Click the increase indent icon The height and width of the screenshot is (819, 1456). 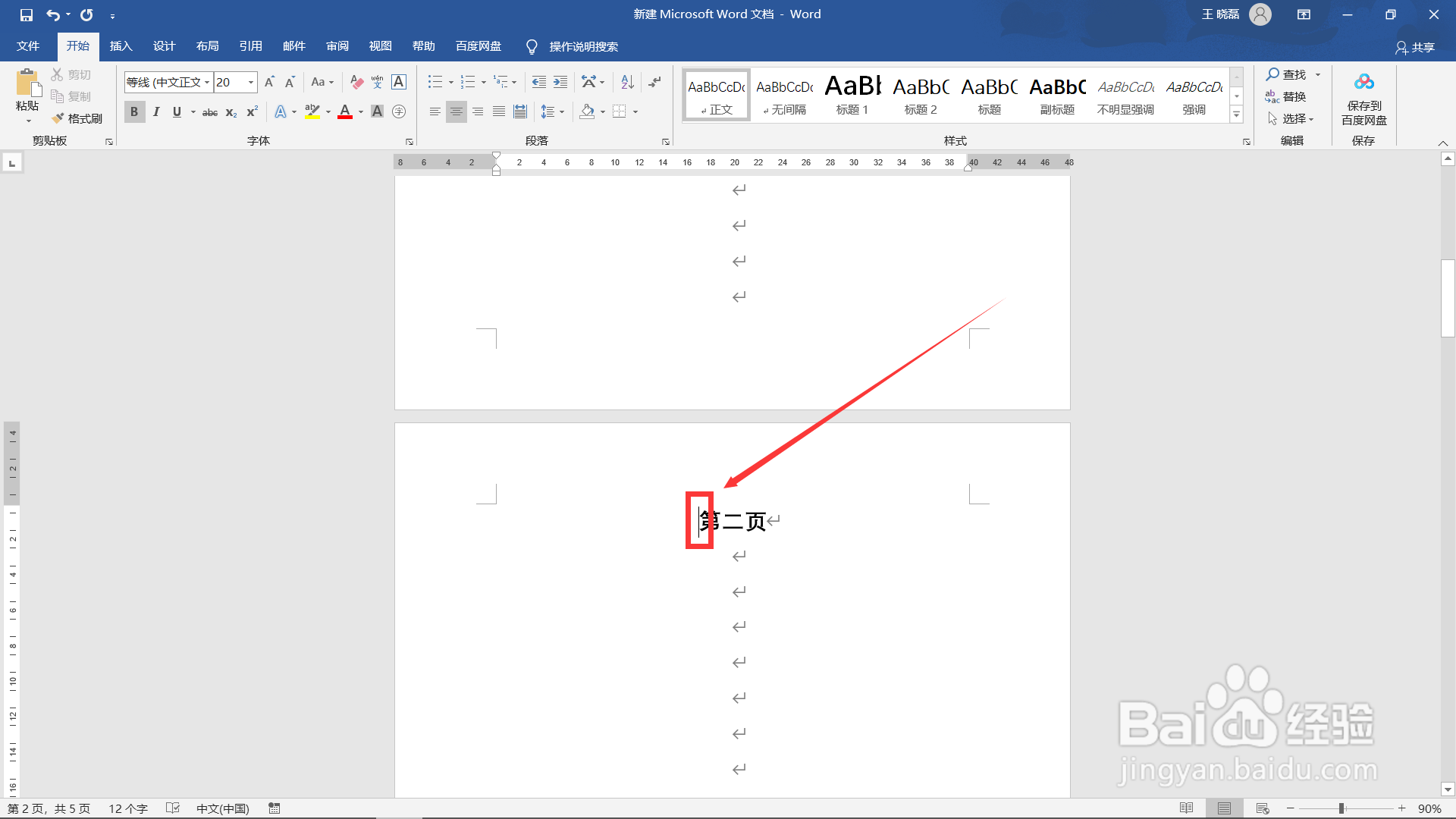click(x=560, y=82)
